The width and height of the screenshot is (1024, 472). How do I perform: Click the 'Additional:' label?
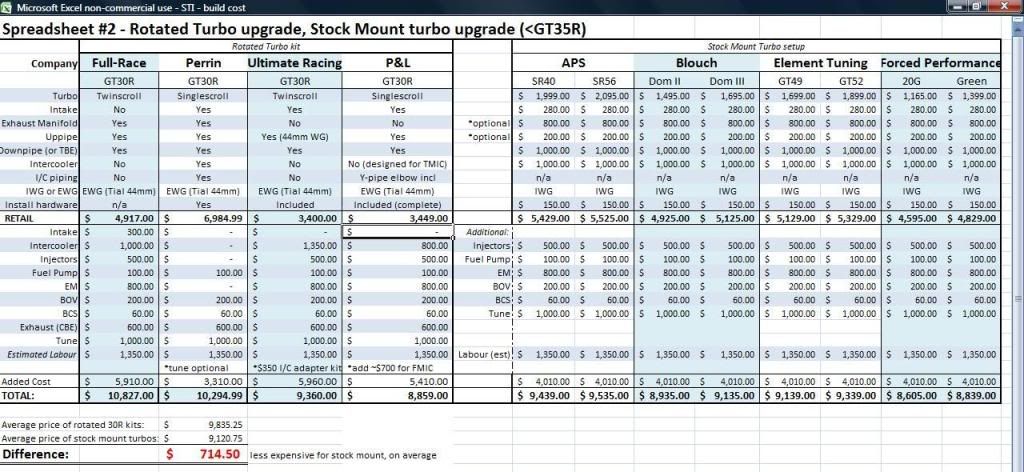[x=487, y=232]
